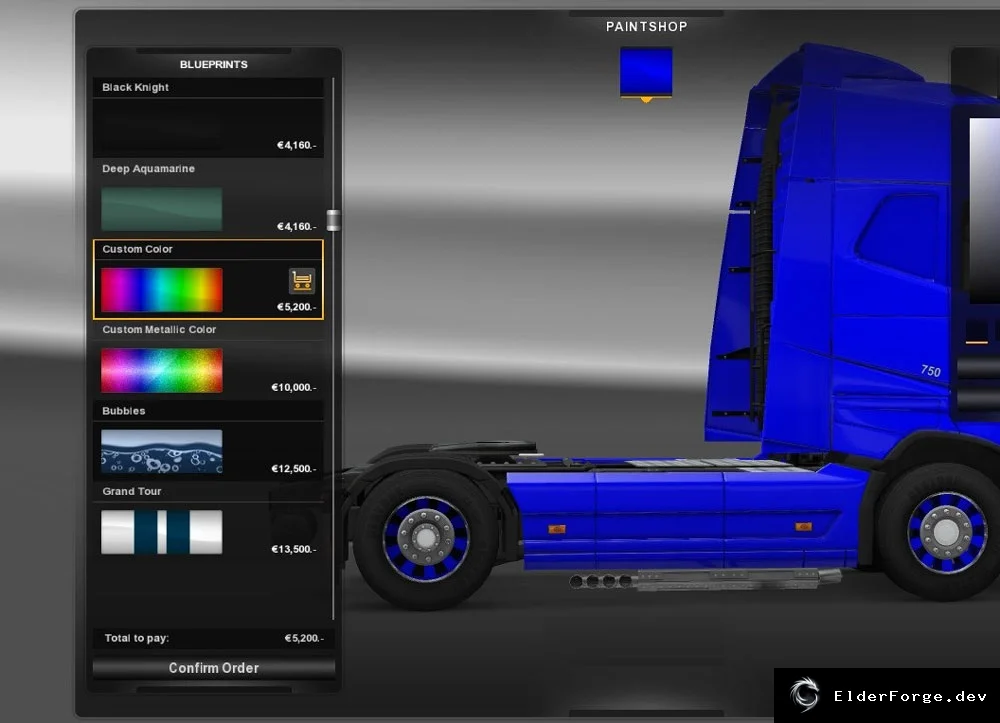
Task: Select the Bubbles paint job thumbnail
Action: 161,451
